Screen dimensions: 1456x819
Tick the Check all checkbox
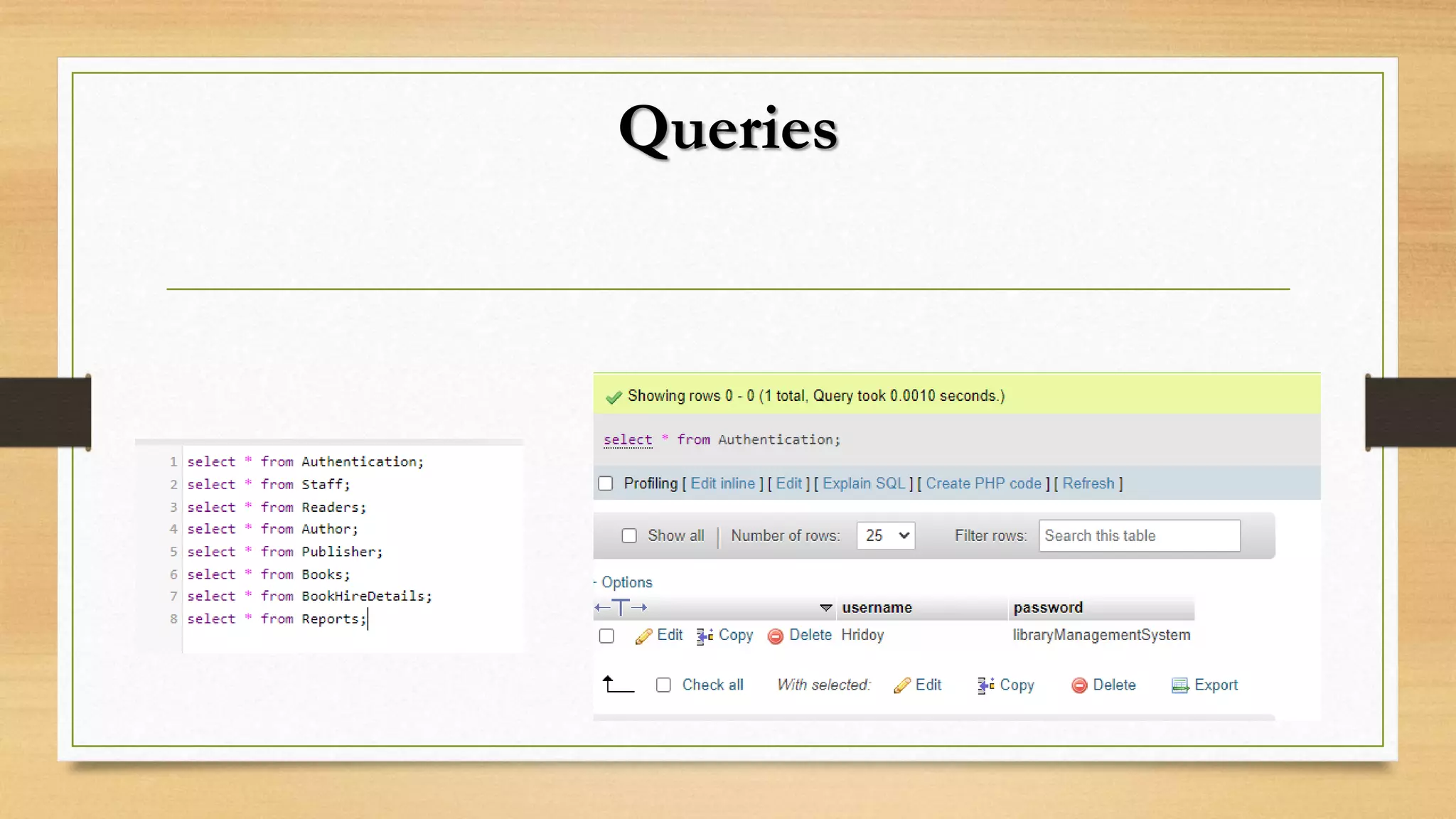click(663, 685)
